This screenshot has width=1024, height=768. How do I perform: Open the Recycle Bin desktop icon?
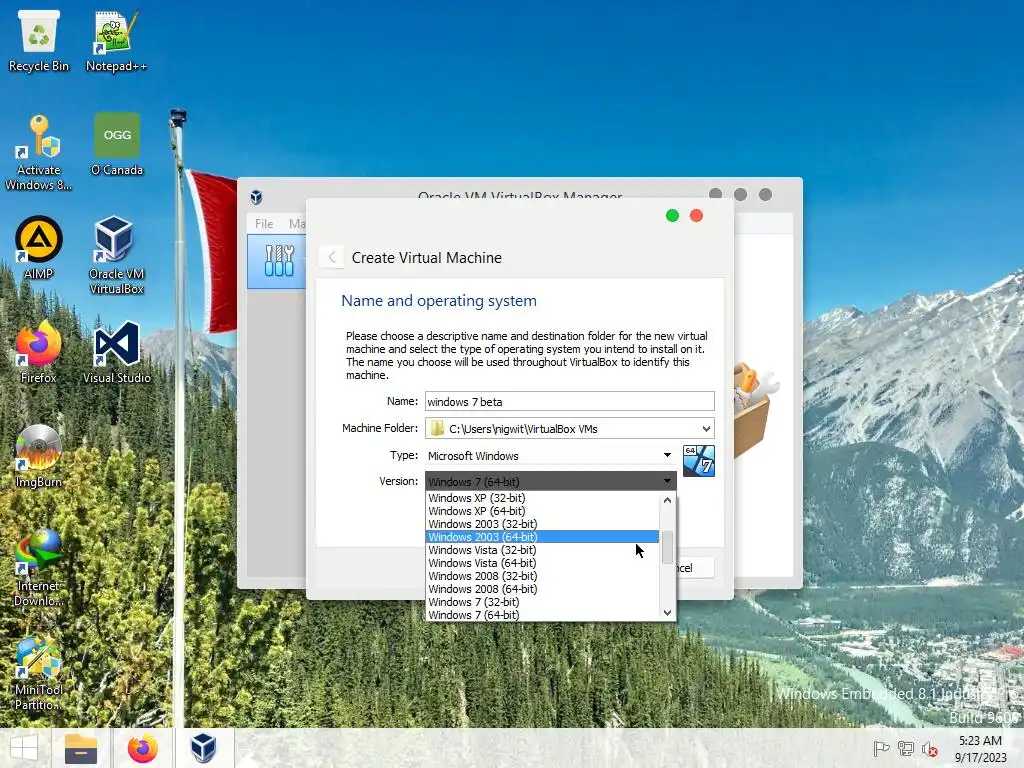pyautogui.click(x=39, y=40)
